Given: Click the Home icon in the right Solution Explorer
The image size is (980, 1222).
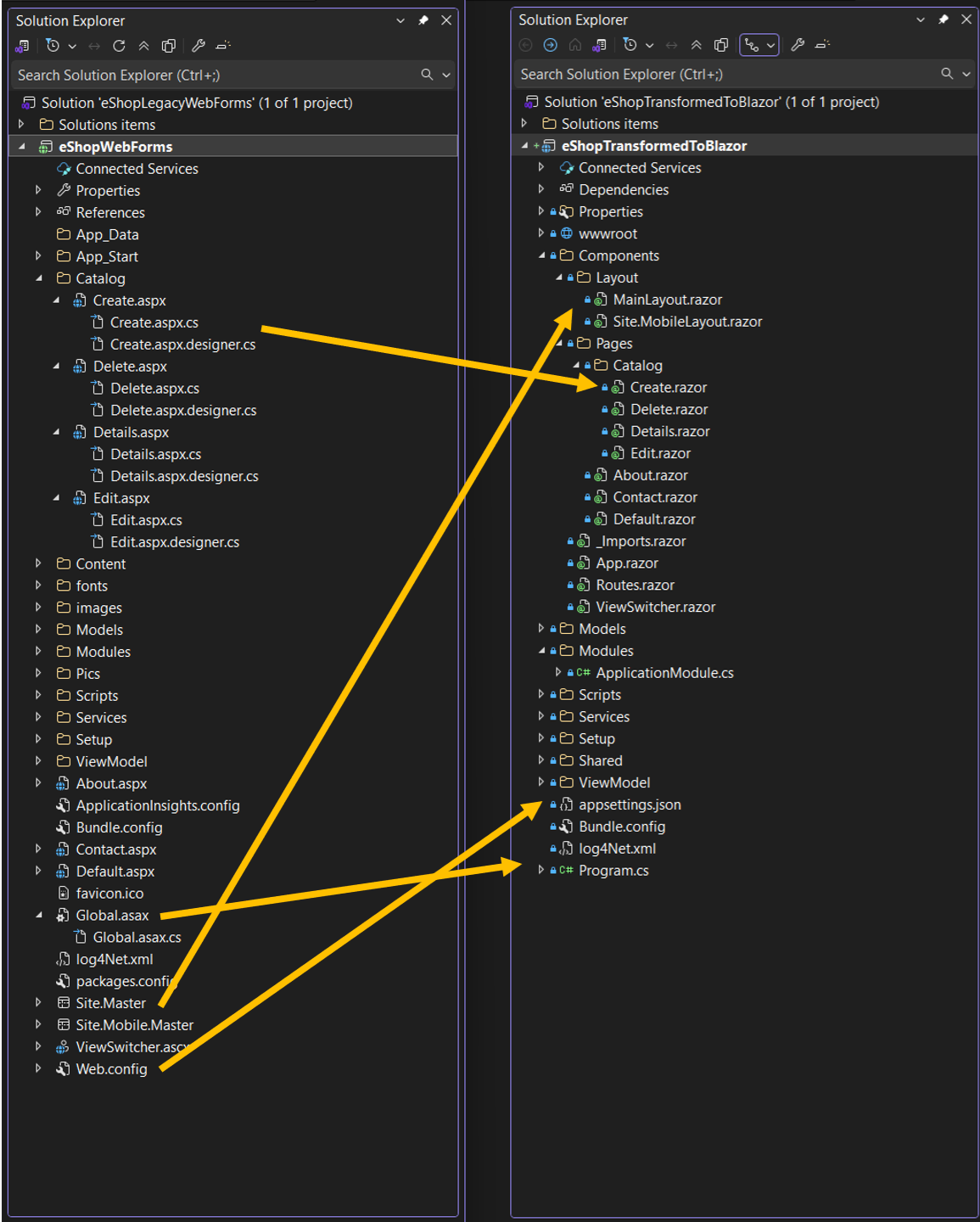Looking at the screenshot, I should (575, 44).
